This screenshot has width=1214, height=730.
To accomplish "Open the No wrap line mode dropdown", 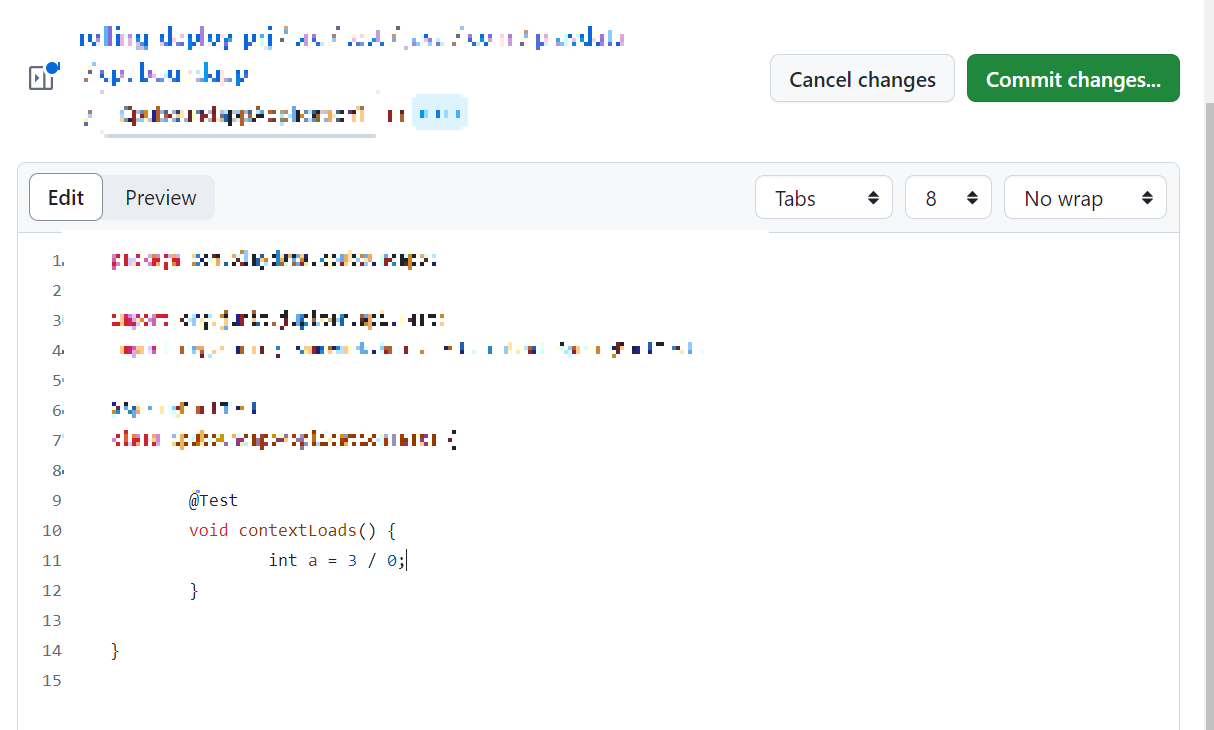I will (x=1085, y=198).
